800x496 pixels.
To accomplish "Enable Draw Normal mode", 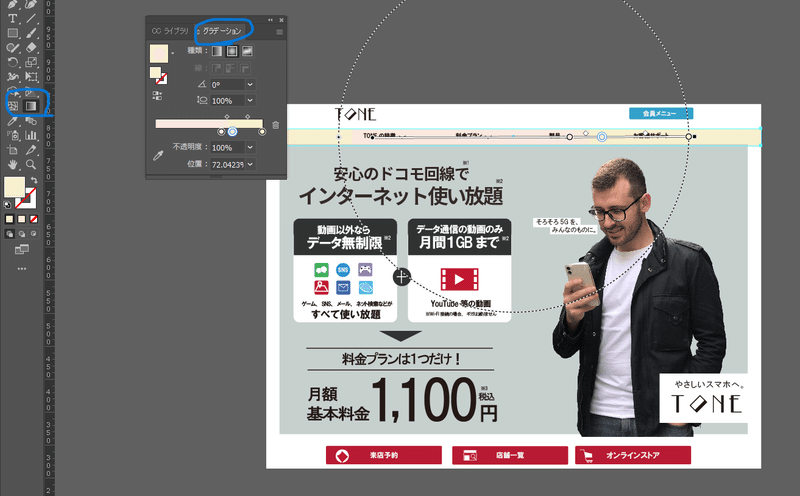I will click(10, 234).
